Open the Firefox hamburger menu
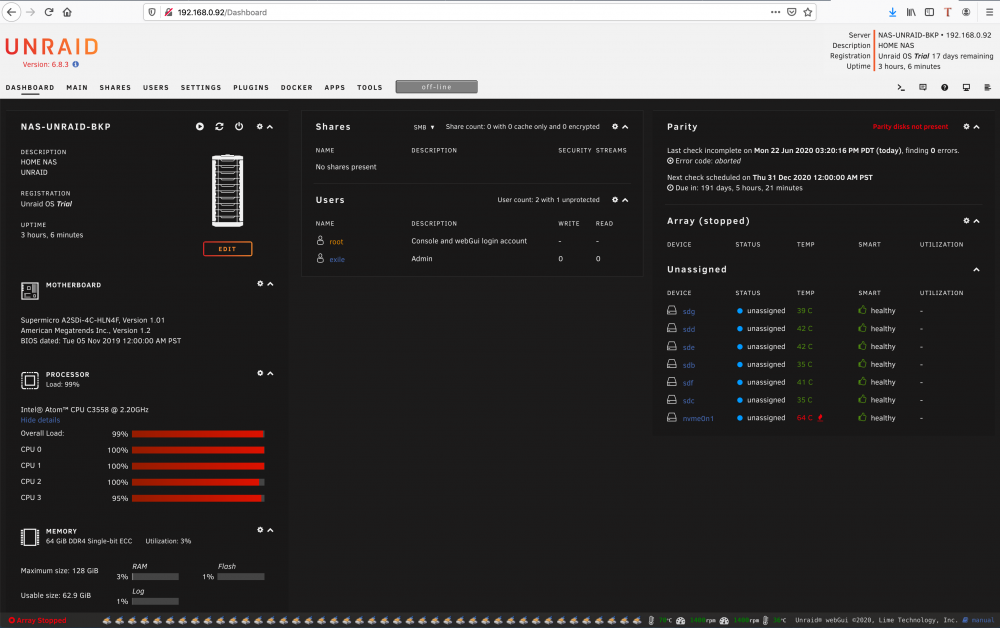 [x=989, y=12]
